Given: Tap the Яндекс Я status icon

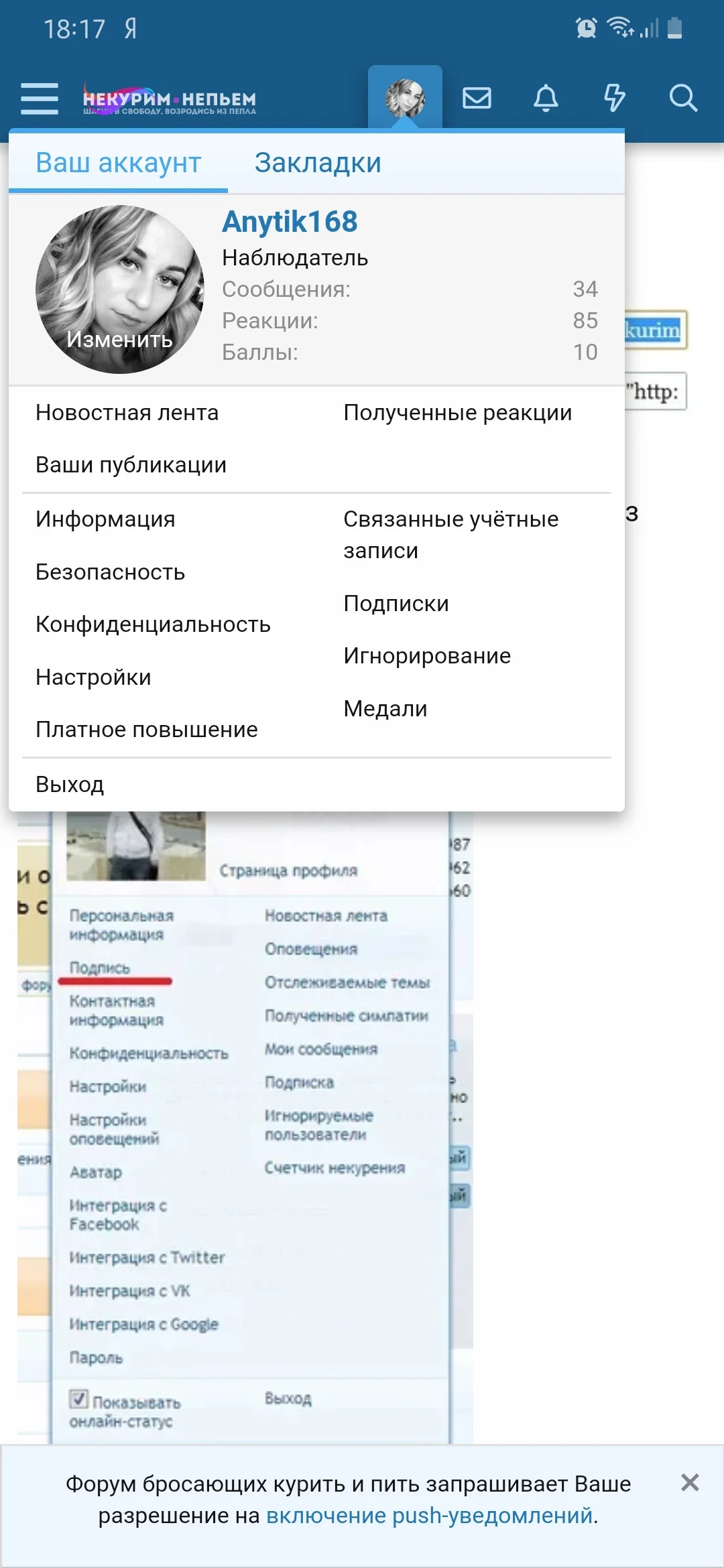Looking at the screenshot, I should pyautogui.click(x=131, y=28).
